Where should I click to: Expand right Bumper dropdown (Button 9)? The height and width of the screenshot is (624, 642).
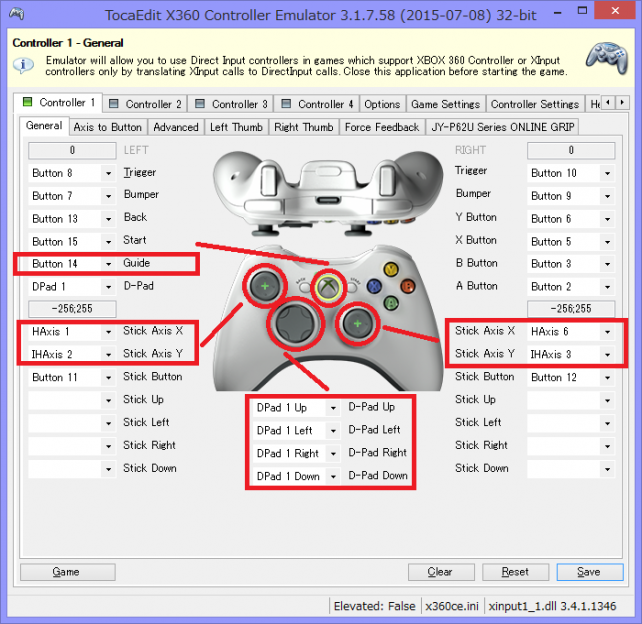pyautogui.click(x=608, y=196)
